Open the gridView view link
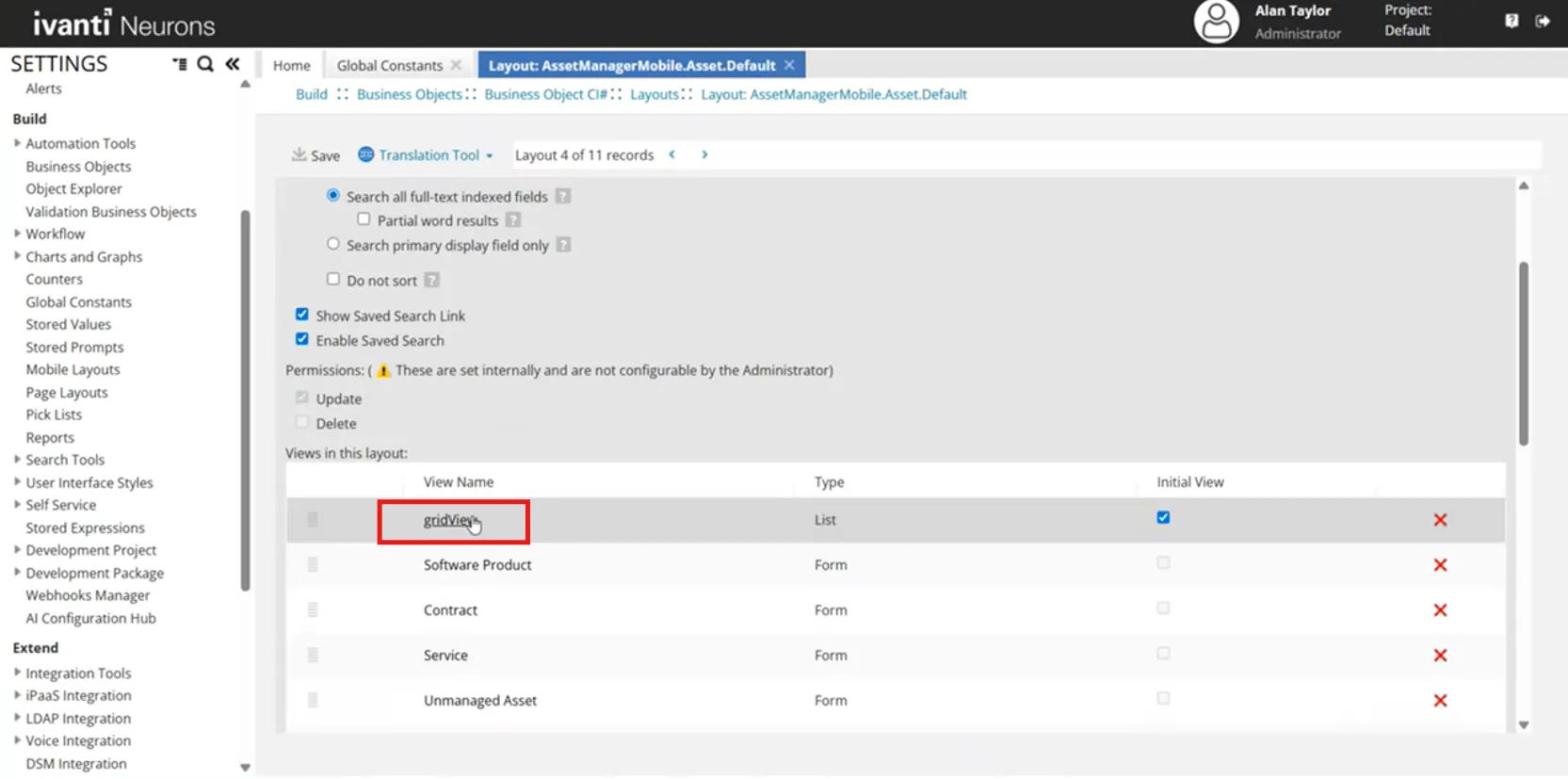Viewport: 1568px width, 779px height. [x=451, y=520]
